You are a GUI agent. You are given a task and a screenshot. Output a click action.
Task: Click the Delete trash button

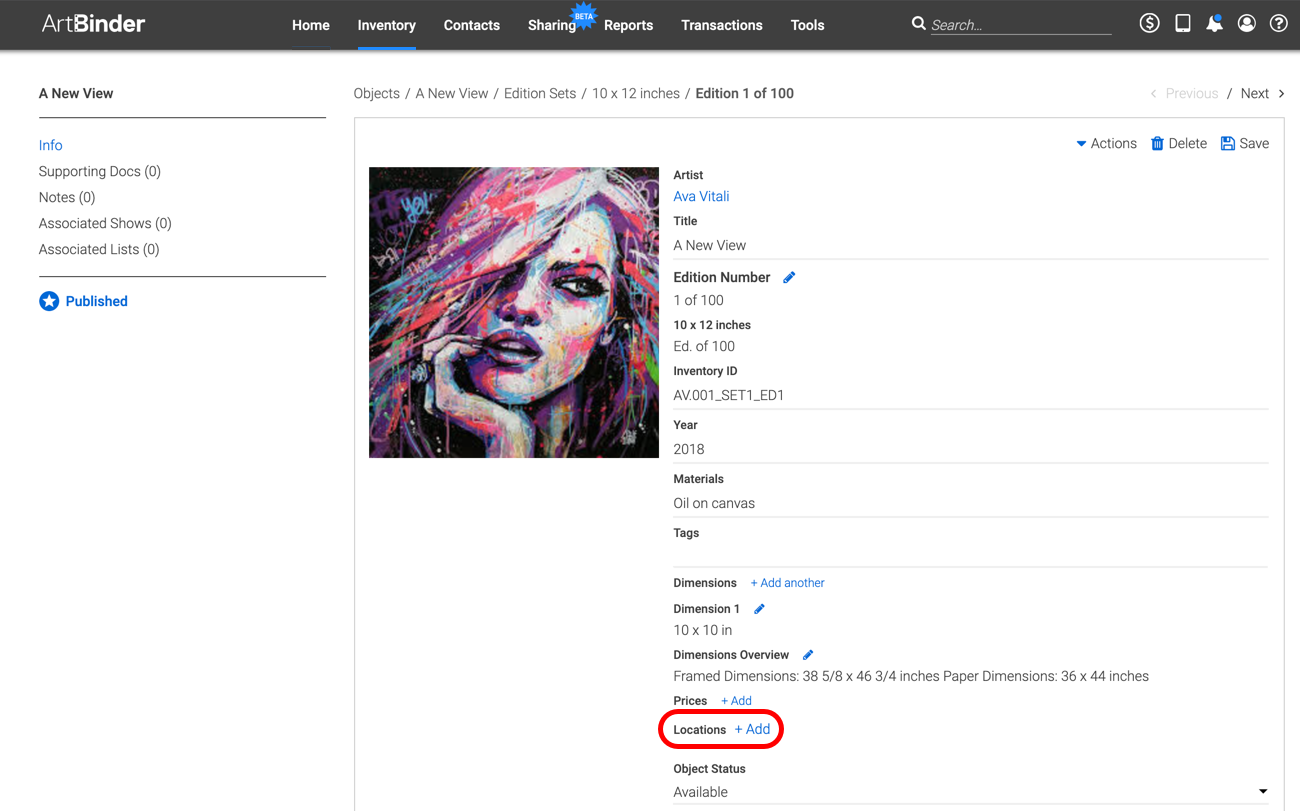tap(1179, 143)
